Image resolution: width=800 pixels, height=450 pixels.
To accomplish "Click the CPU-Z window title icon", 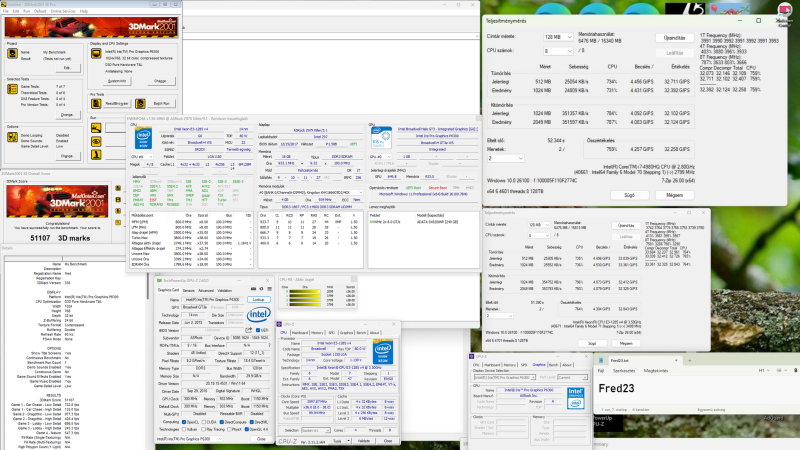I will tap(279, 324).
